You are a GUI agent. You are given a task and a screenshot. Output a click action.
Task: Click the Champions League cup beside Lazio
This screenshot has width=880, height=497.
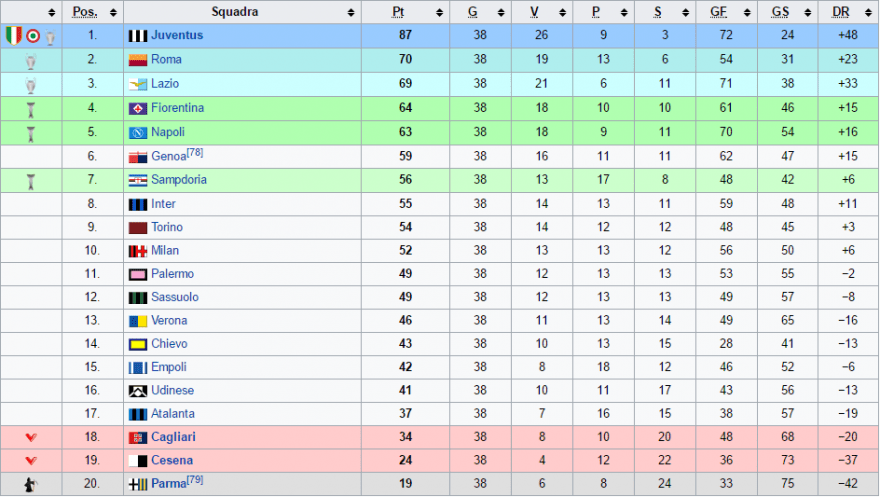(x=31, y=85)
